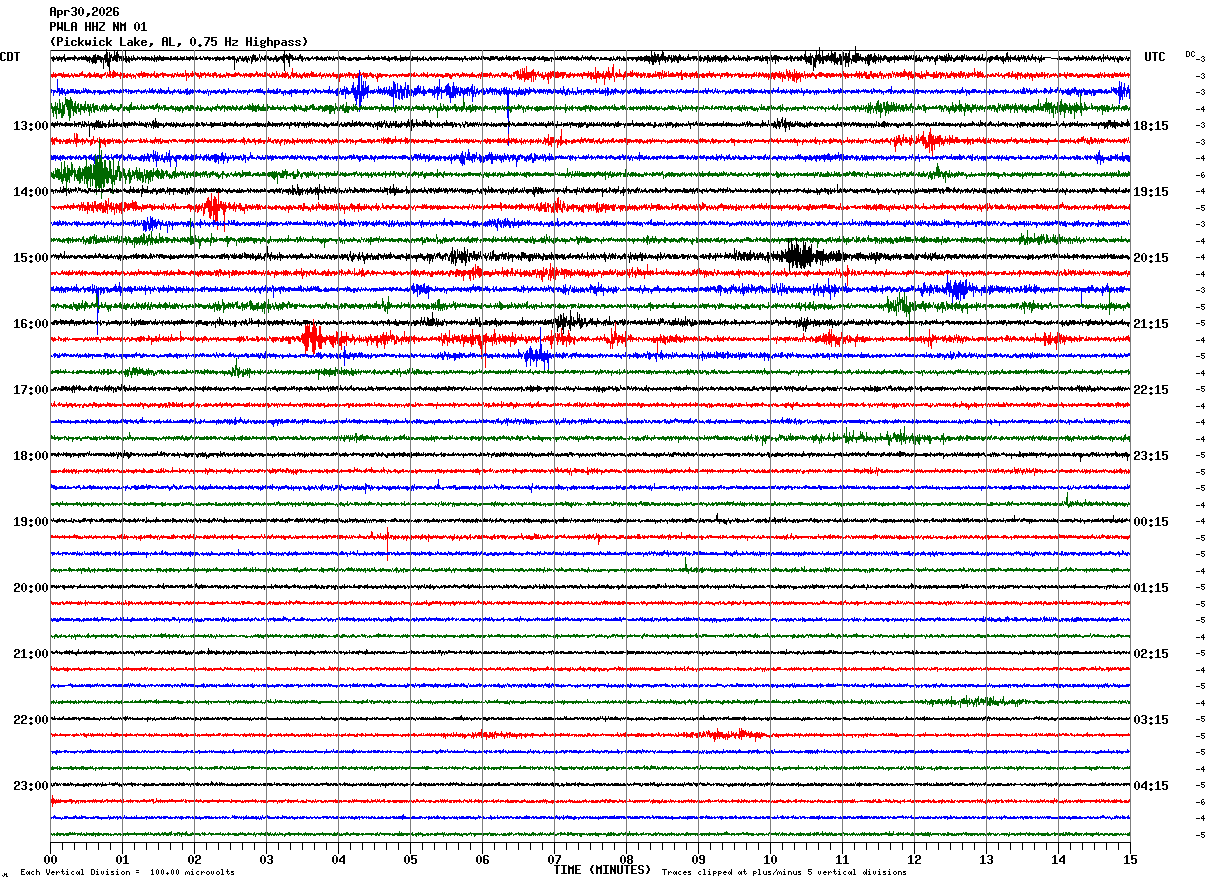This screenshot has height=886, width=1210.
Task: Select the 16:00 CDT row label
Action: coord(30,324)
